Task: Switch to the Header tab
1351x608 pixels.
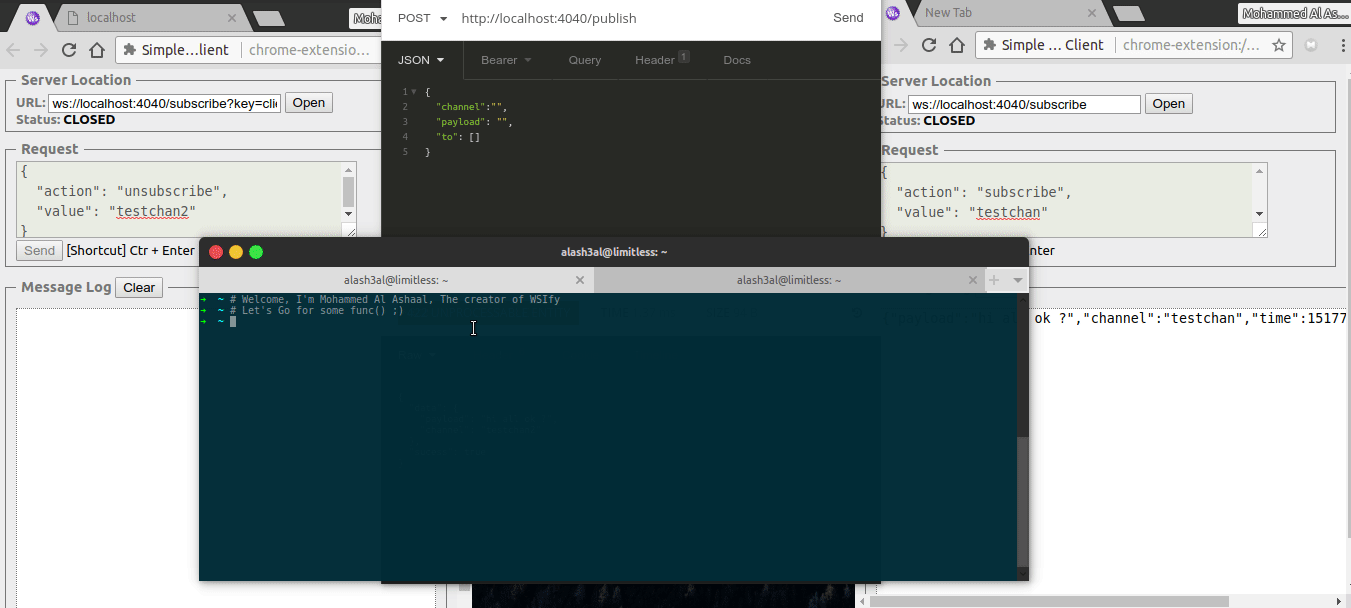Action: click(x=662, y=60)
